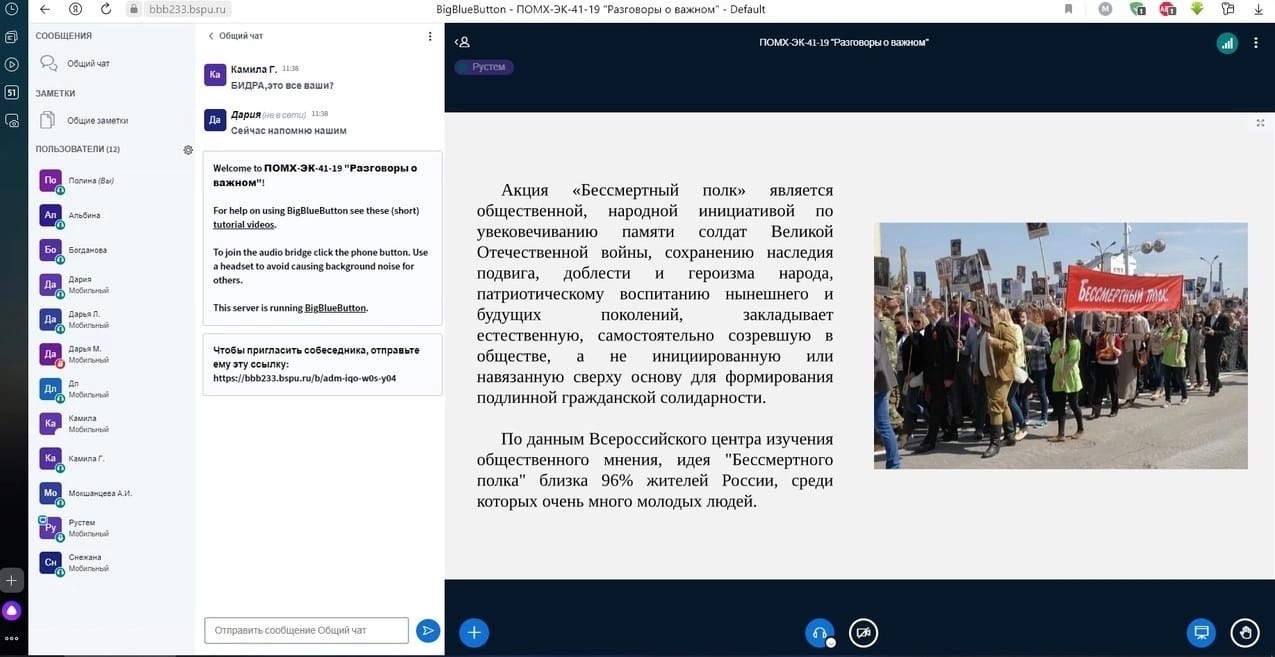Toggle the webcam sharing button
The image size is (1275, 657).
point(863,632)
